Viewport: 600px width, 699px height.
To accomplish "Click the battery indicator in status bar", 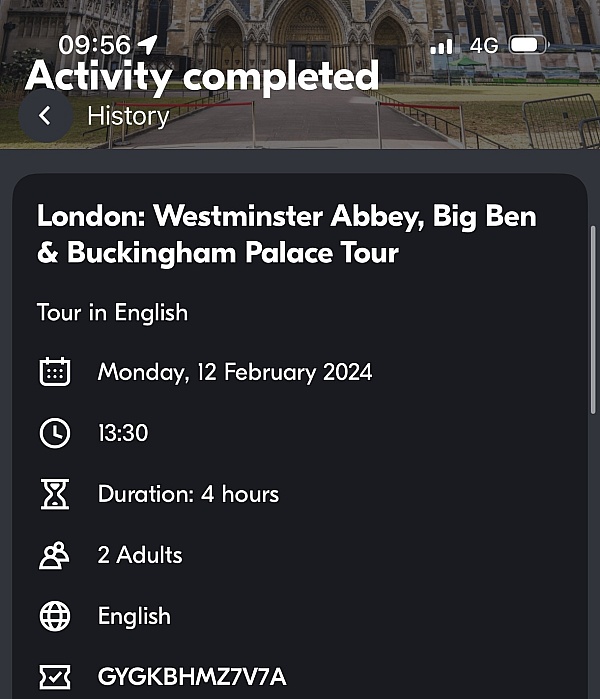I will coord(529,45).
